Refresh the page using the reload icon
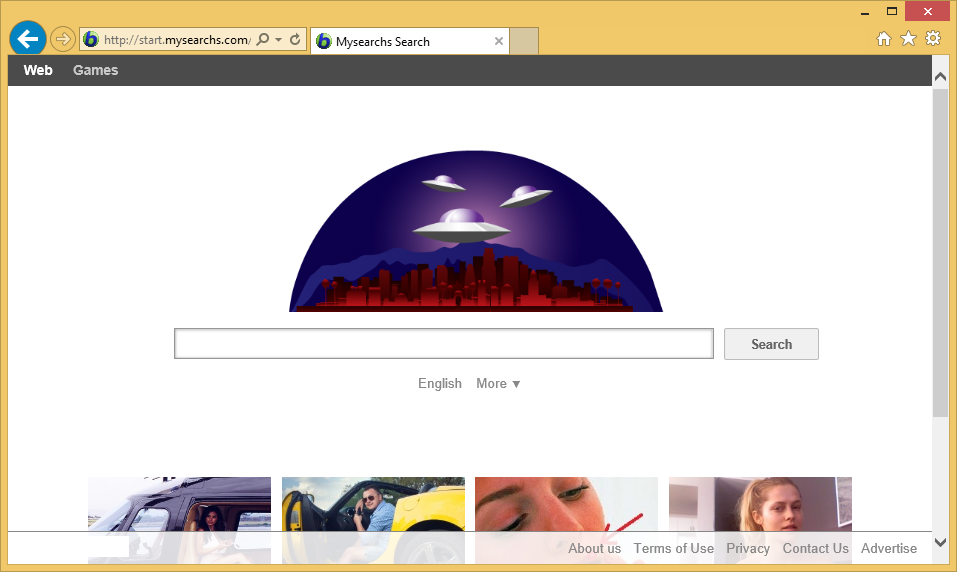This screenshot has height=572, width=957. pos(295,40)
